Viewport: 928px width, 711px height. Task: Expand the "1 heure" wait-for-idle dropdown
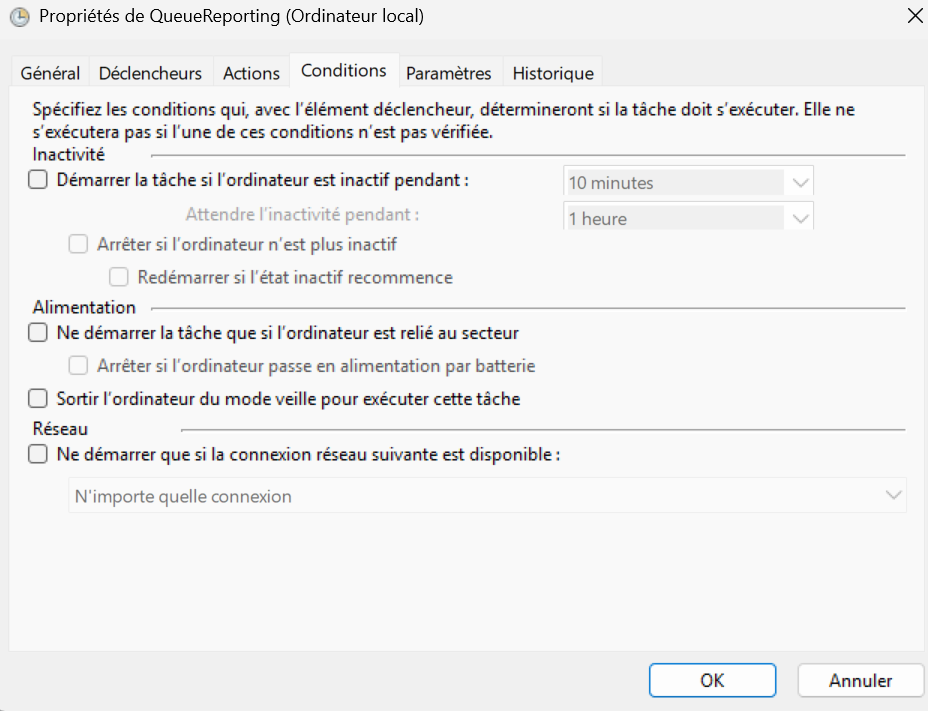(800, 216)
